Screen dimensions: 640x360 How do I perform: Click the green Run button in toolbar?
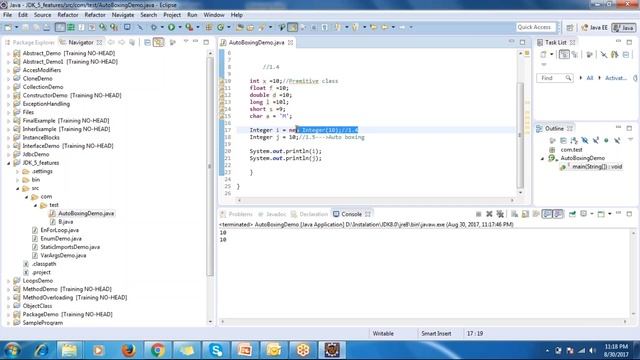(x=171, y=27)
